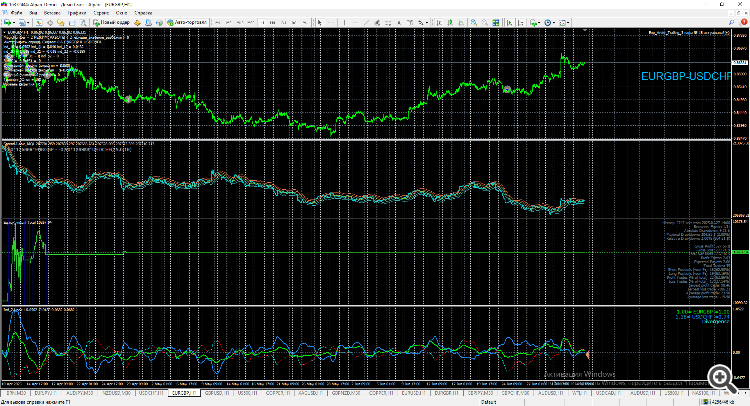Open the Strategy Tester icon

(x=83, y=22)
